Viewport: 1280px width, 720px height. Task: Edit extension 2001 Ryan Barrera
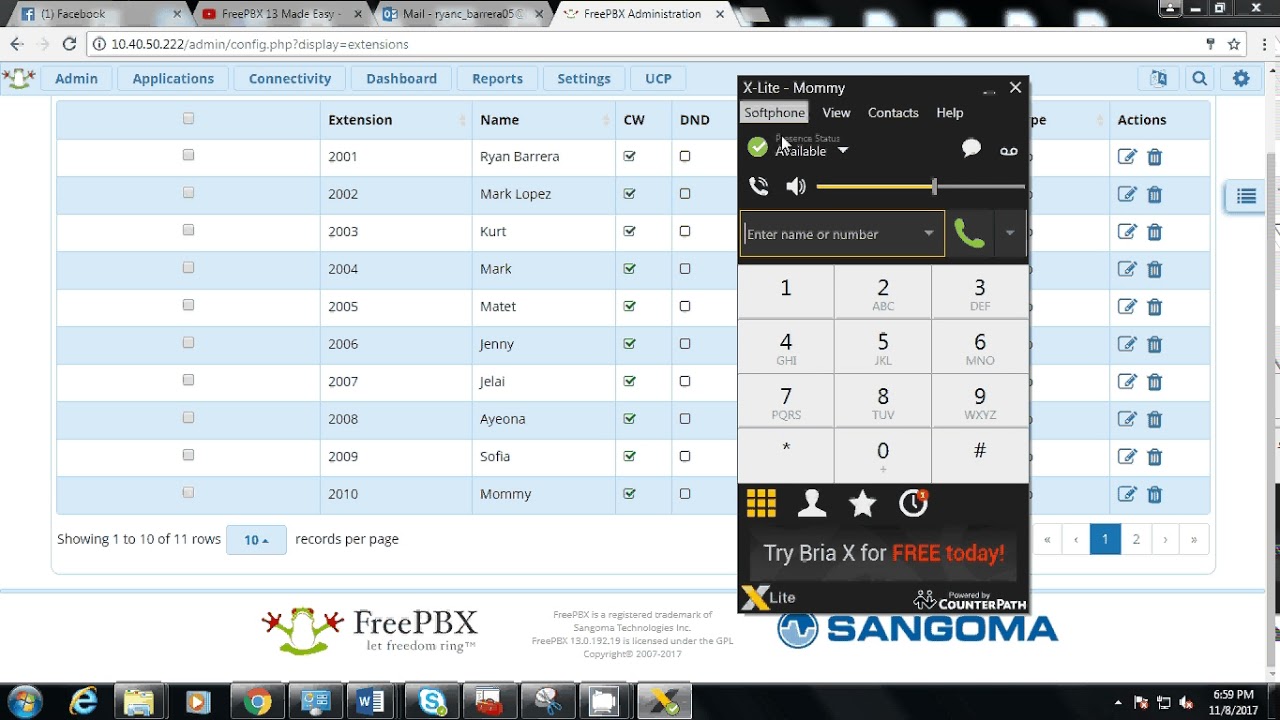pyautogui.click(x=1127, y=157)
